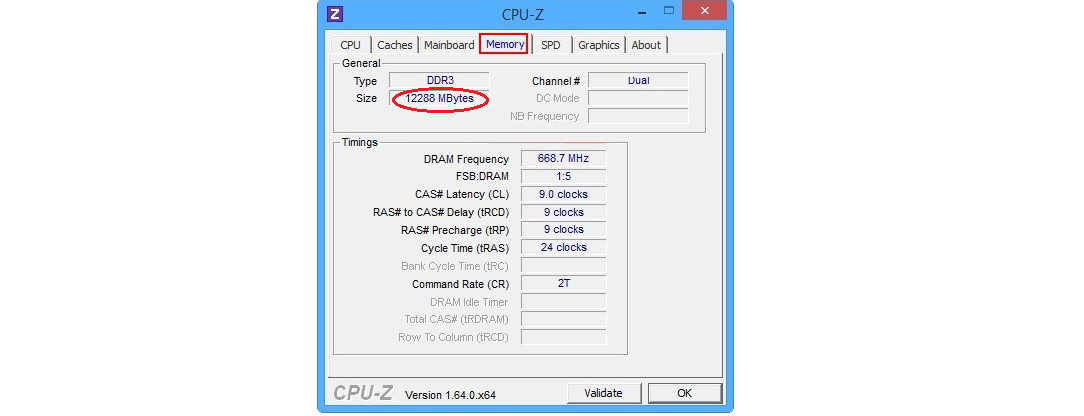The width and height of the screenshot is (1084, 416).
Task: Select the Command Rate 2T value
Action: tap(563, 284)
